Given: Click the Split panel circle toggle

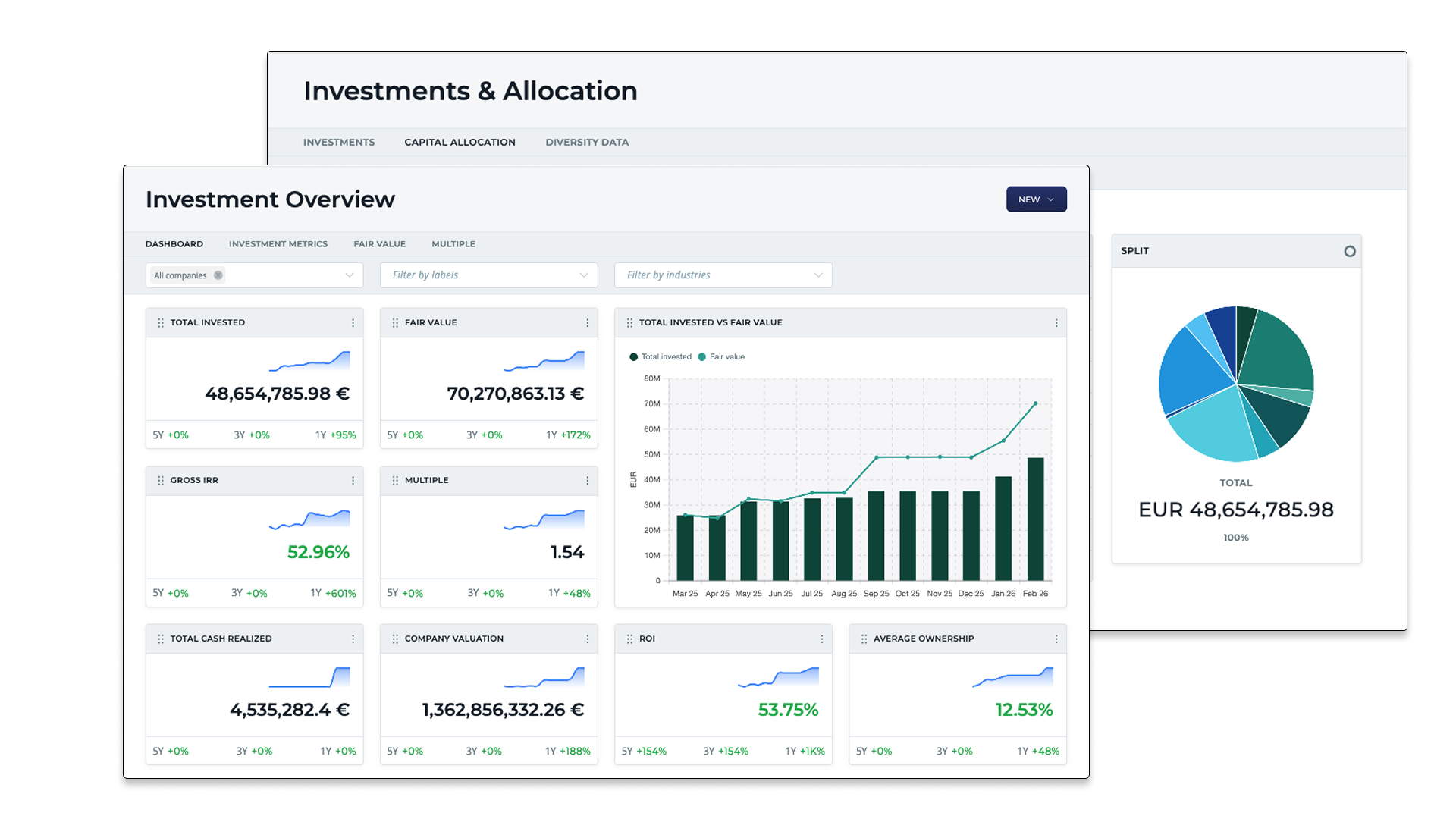Looking at the screenshot, I should click(1349, 252).
